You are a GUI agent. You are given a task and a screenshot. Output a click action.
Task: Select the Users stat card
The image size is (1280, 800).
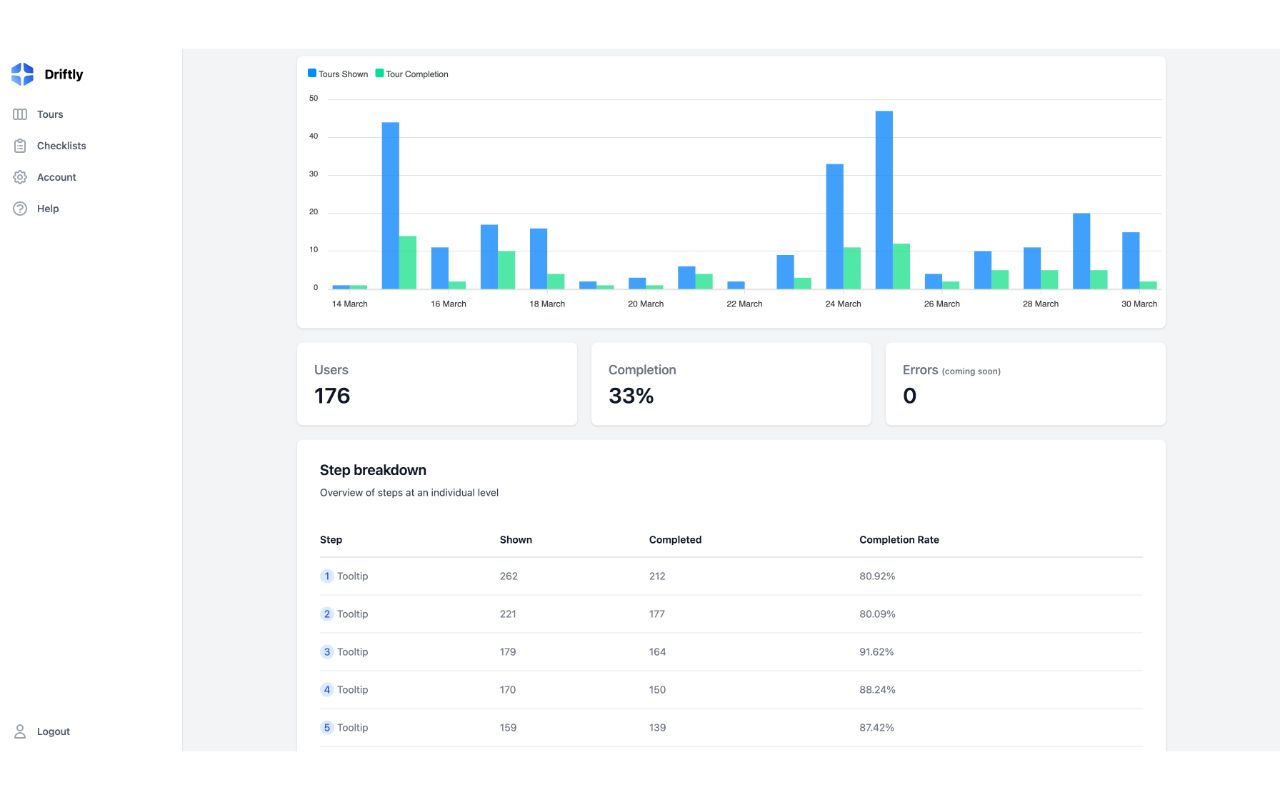tap(436, 384)
